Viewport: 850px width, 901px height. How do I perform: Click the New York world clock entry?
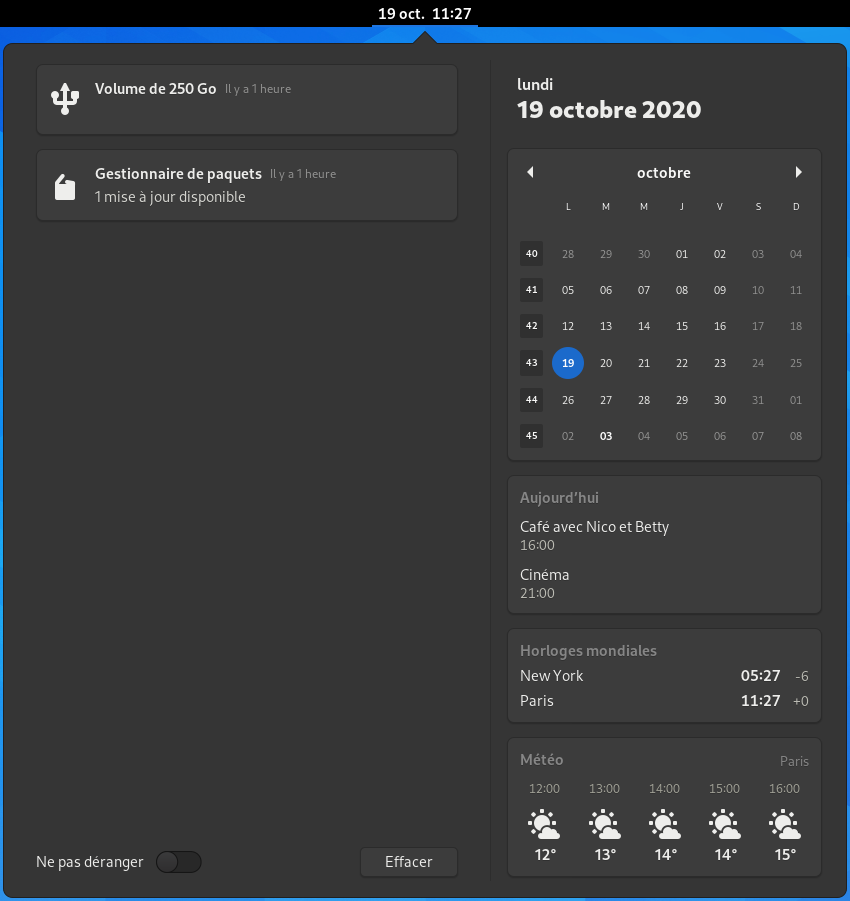pos(664,676)
